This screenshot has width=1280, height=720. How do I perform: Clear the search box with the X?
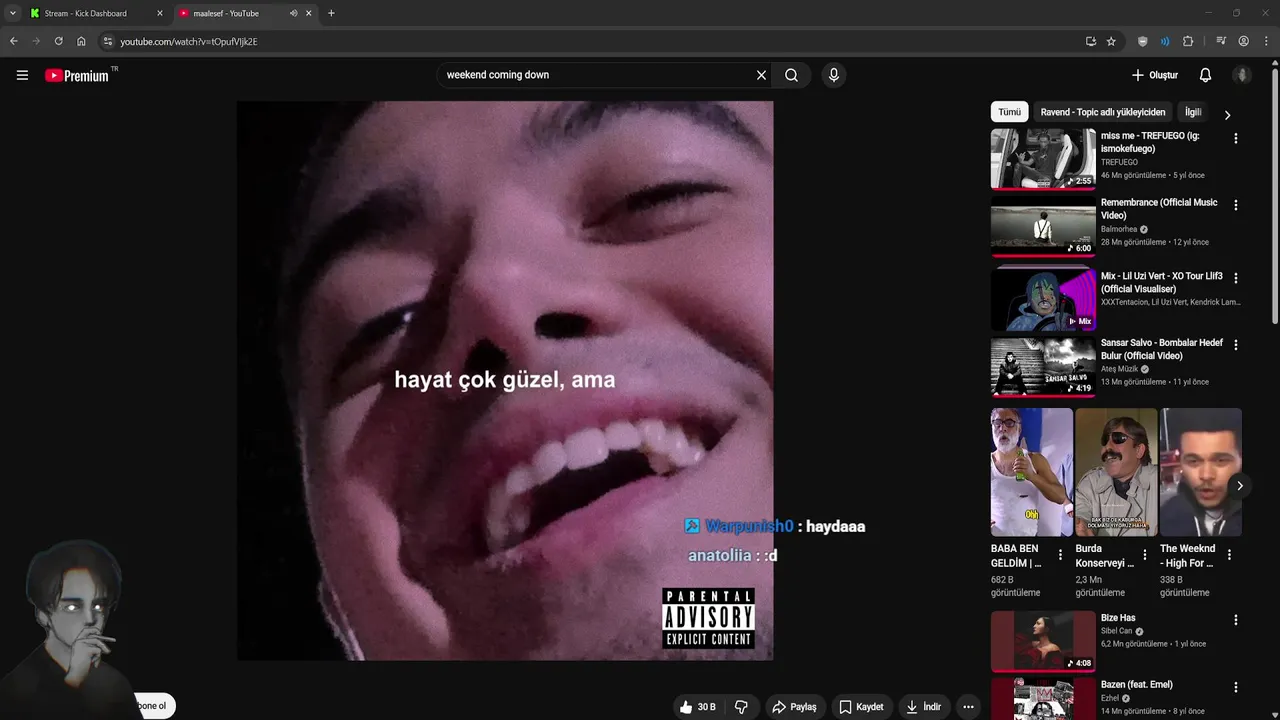pos(761,75)
